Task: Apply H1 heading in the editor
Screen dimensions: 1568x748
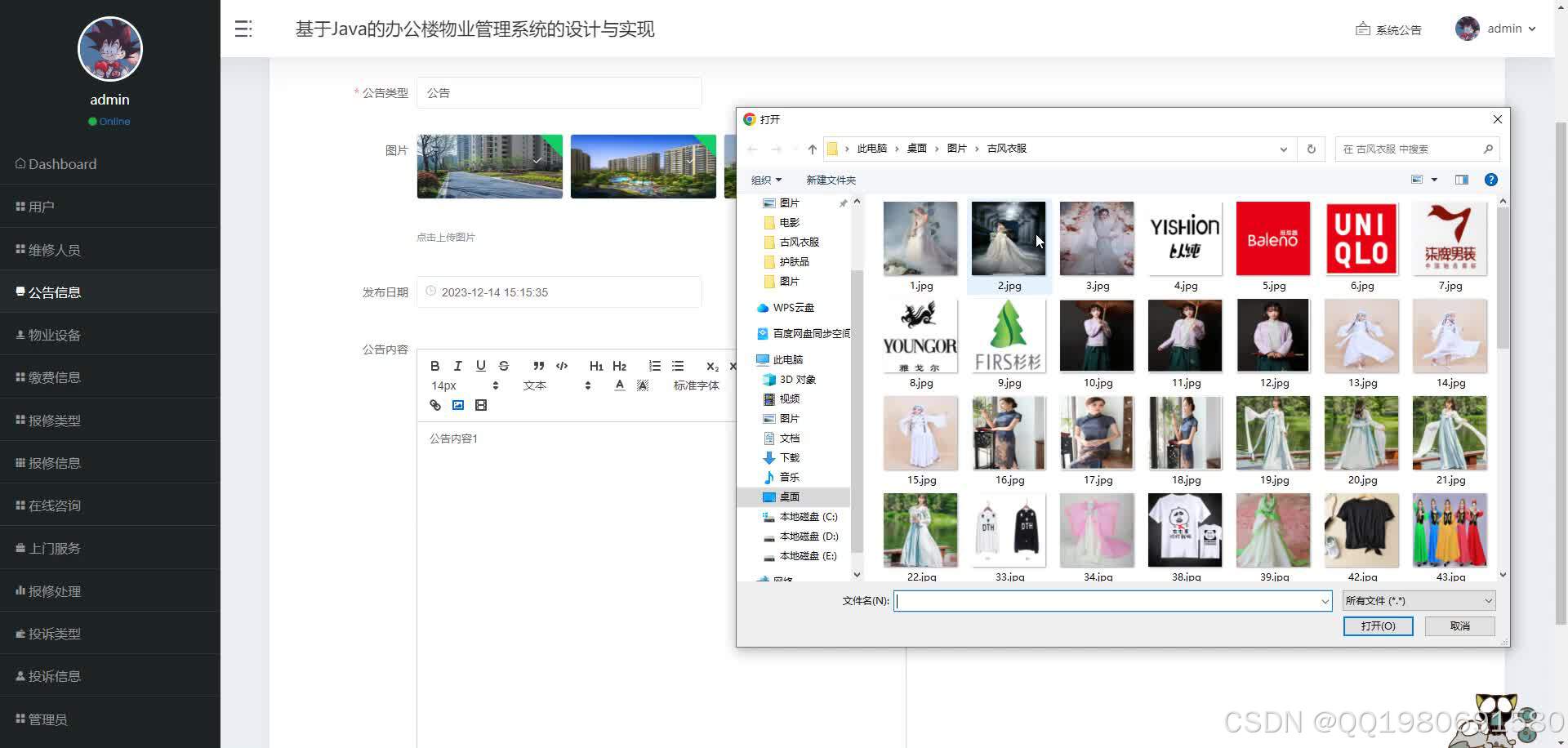Action: coord(596,366)
